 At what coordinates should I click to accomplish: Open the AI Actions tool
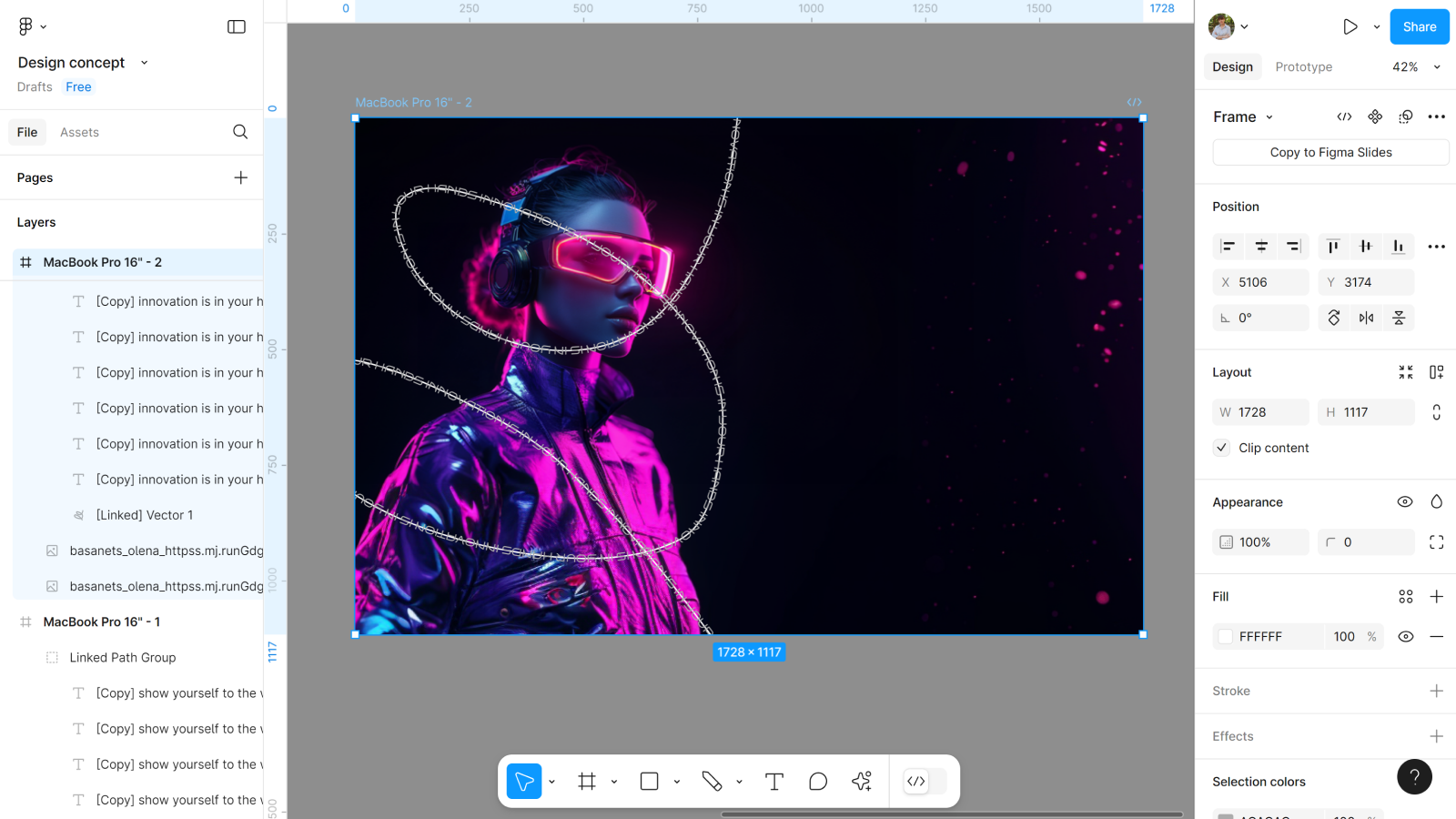pos(861,782)
